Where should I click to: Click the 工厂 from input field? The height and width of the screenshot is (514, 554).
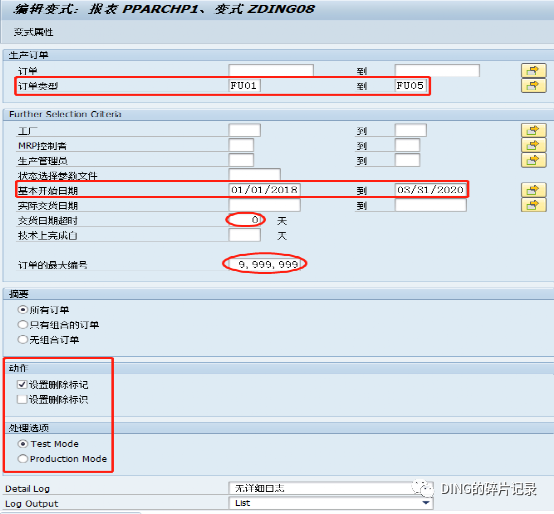coord(244,130)
